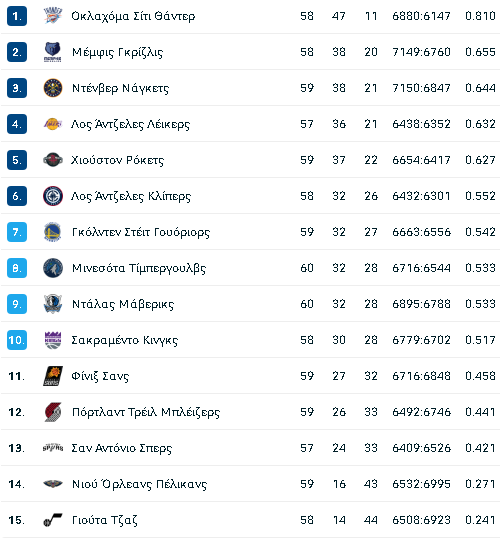The image size is (500, 543).
Task: Click the Houston Rockets team logo
Action: pos(53,160)
